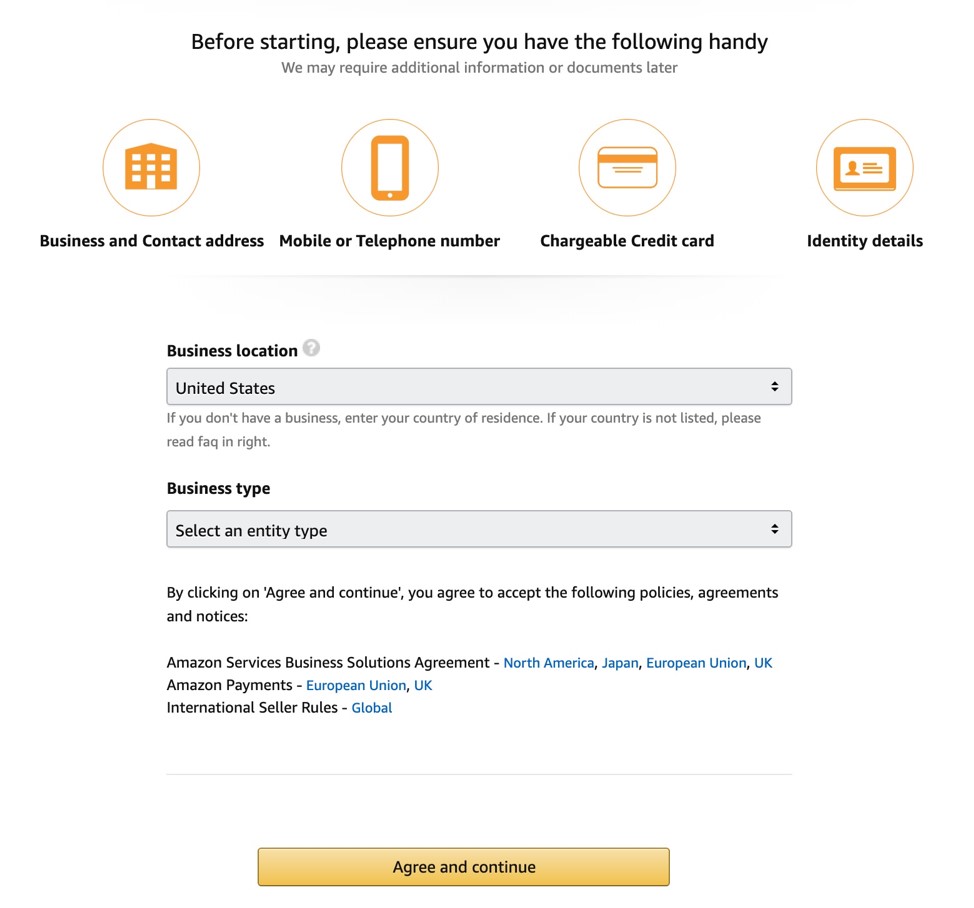The image size is (974, 908).
Task: Click the identity card icon
Action: click(865, 168)
